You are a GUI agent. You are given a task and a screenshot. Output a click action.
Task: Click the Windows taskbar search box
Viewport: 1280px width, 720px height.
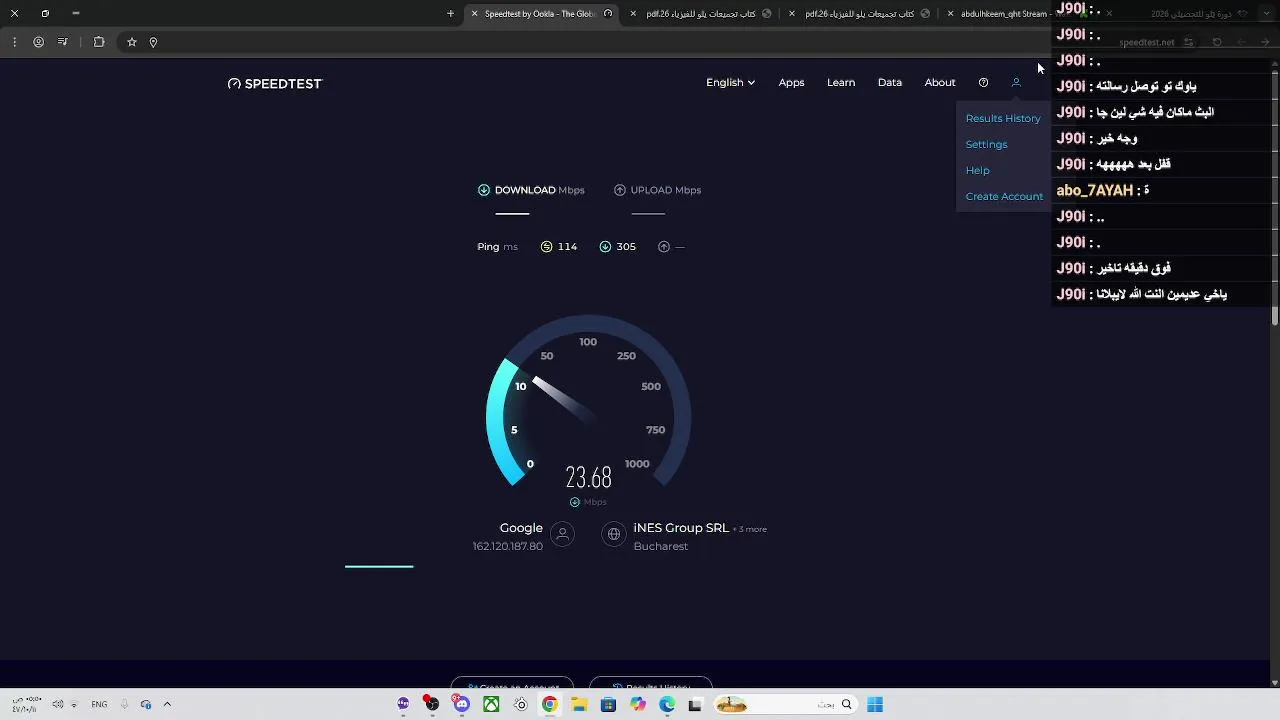point(785,705)
